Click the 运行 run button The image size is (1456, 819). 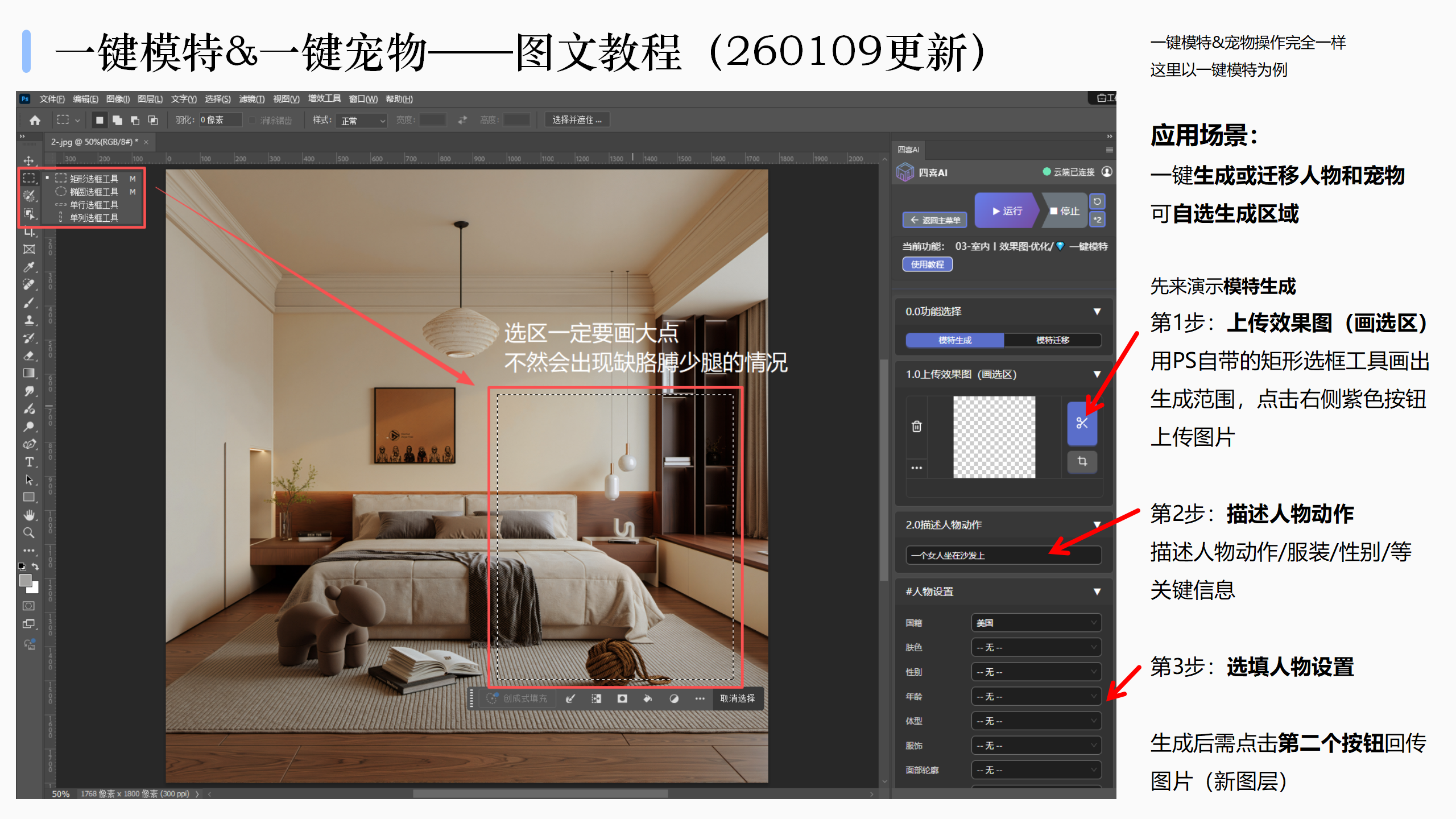(x=1007, y=211)
